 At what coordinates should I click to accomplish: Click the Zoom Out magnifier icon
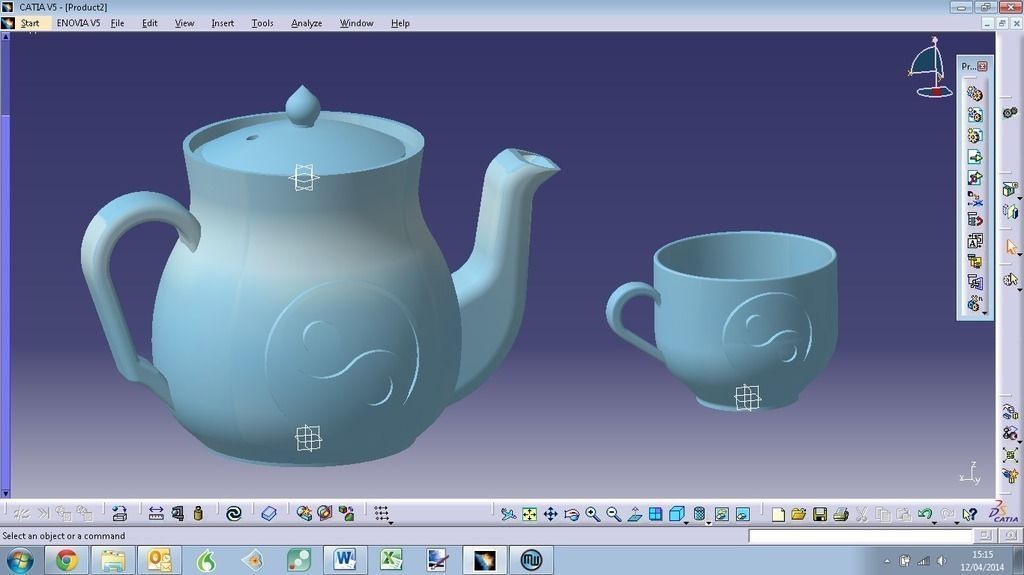pos(613,514)
